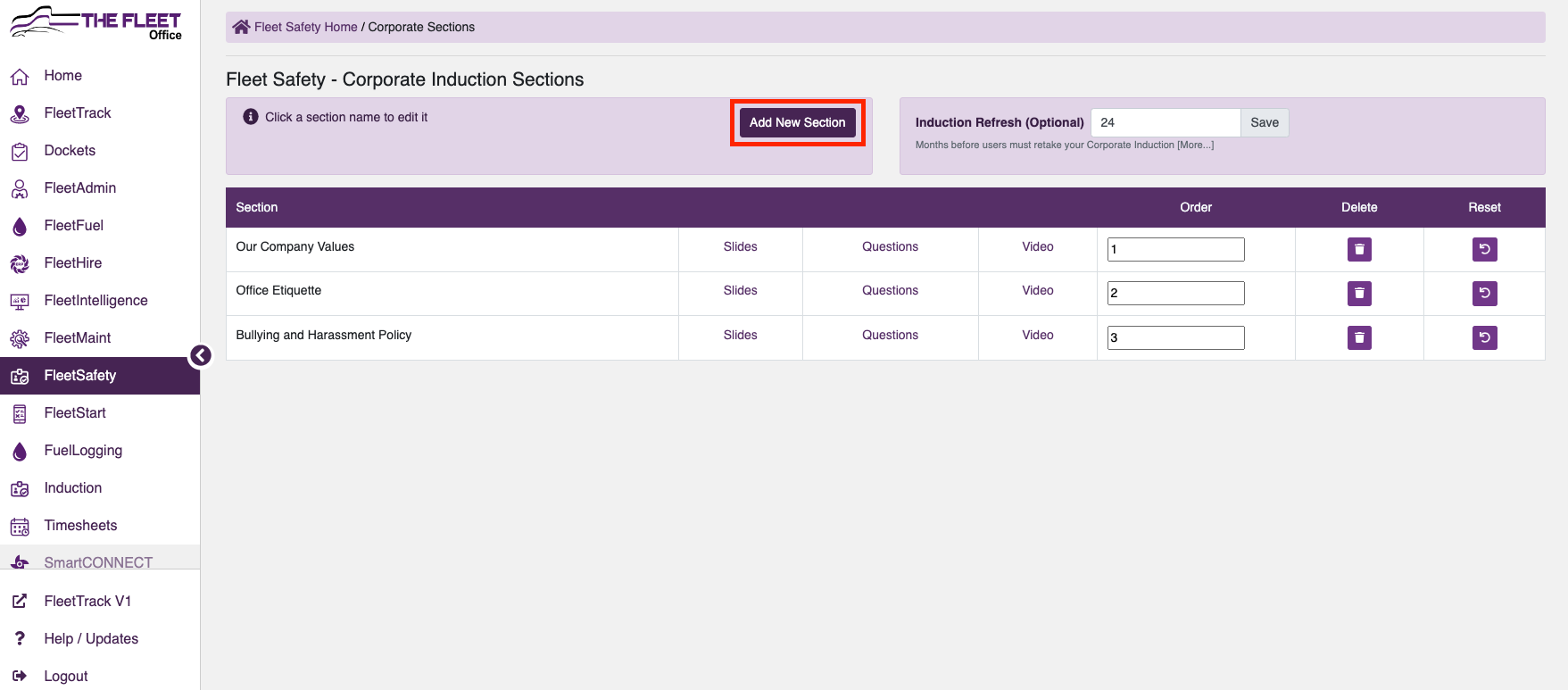
Task: Click the Induction badge icon
Action: pos(20,489)
